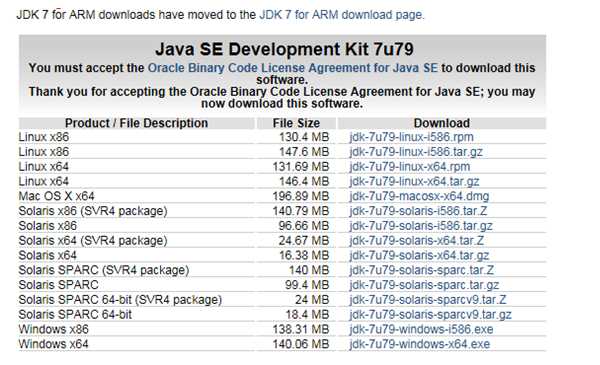Download the Mac OS X jdk-7u79-macosx-x64.dmg file

pos(419,196)
